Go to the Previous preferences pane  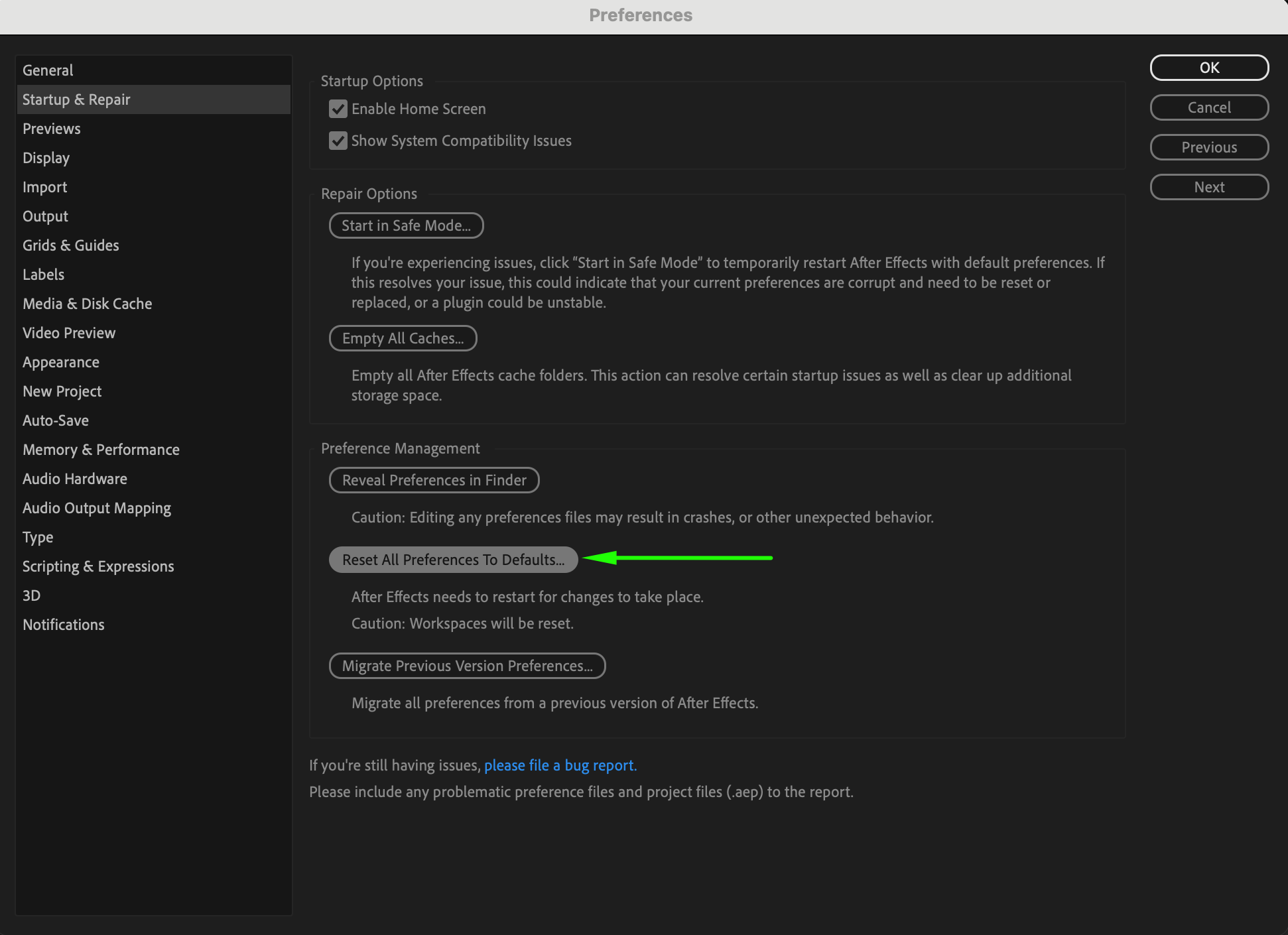[1208, 147]
